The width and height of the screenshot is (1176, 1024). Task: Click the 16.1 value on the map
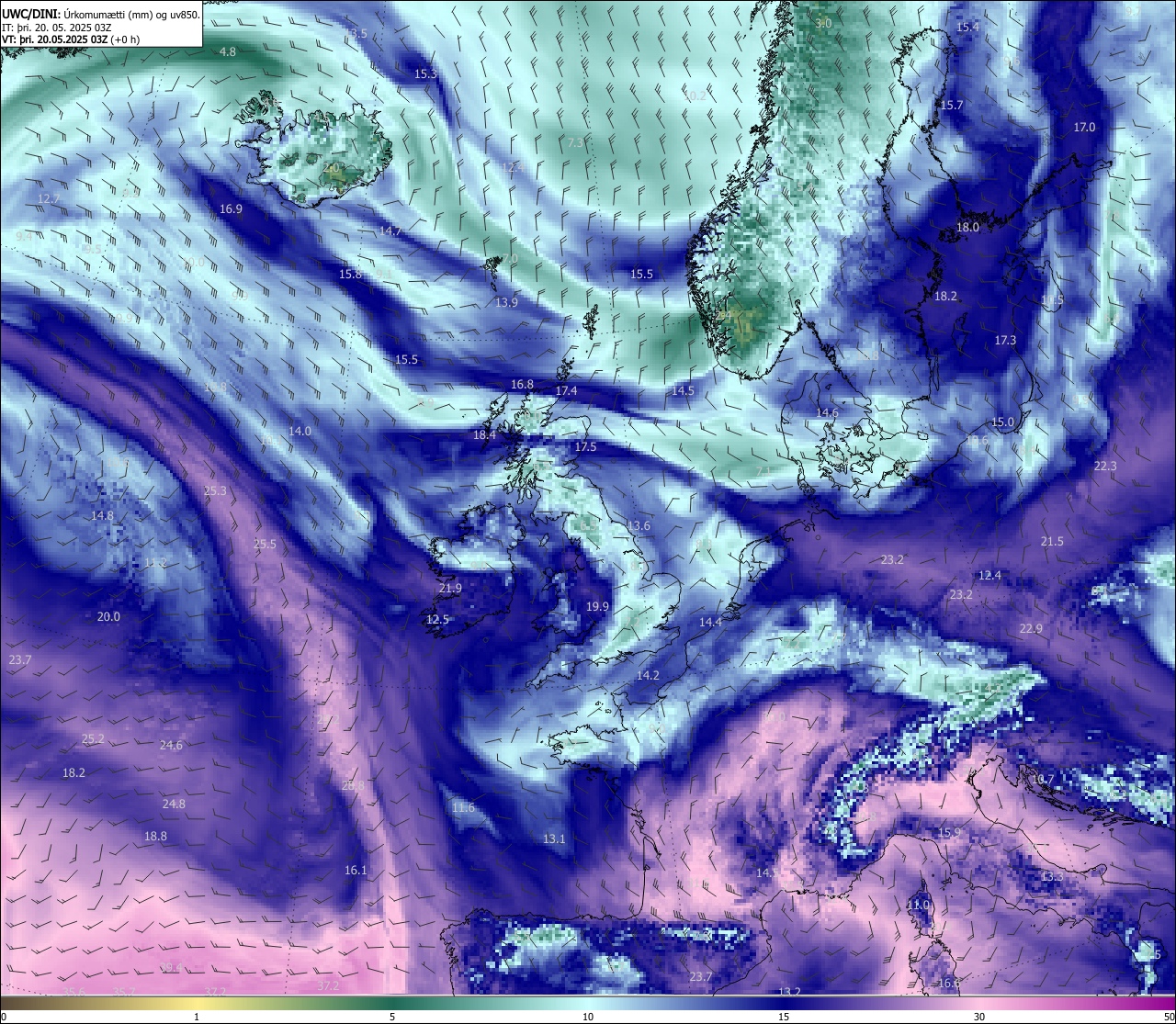point(356,870)
